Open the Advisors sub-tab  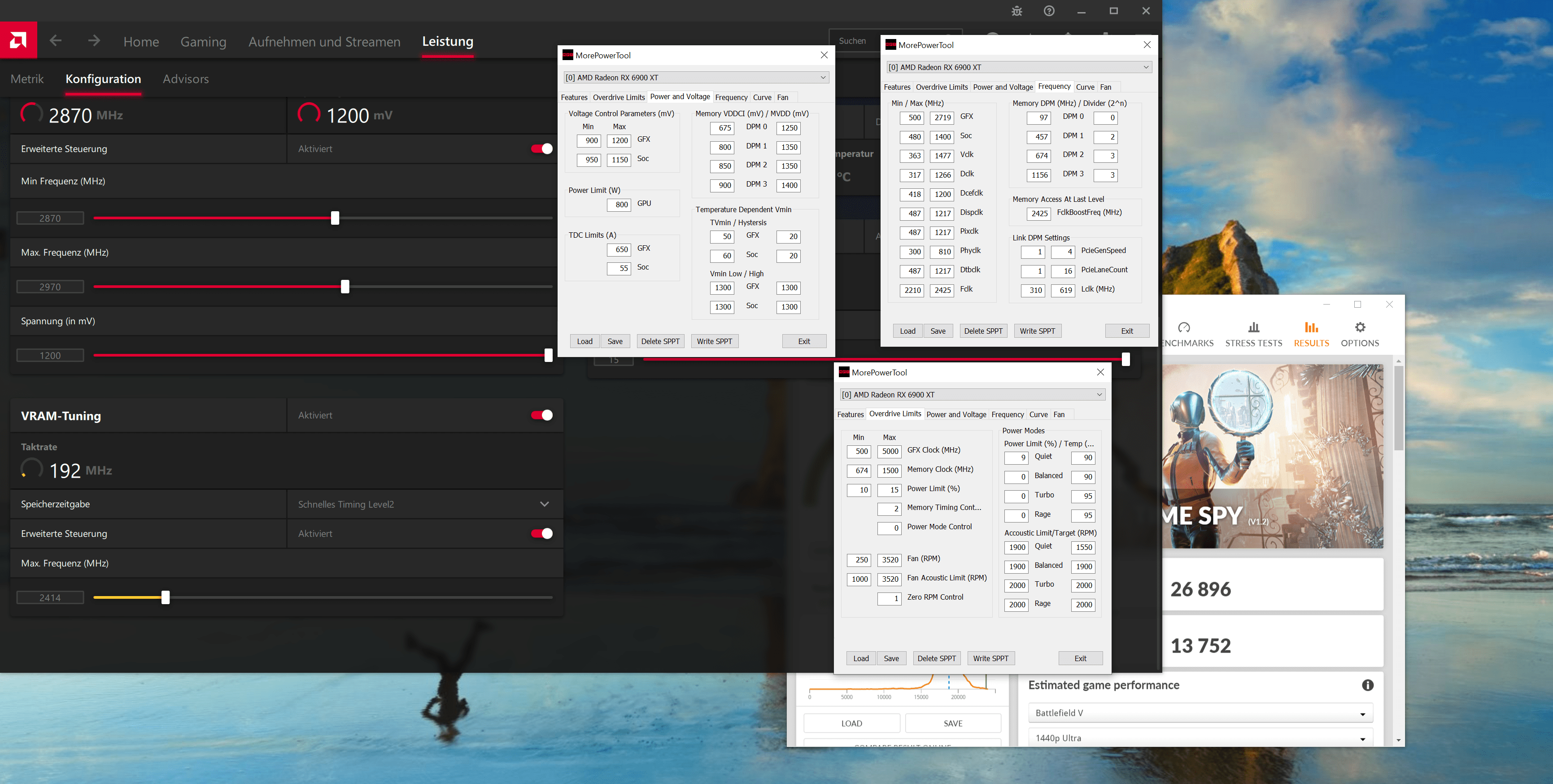(186, 79)
